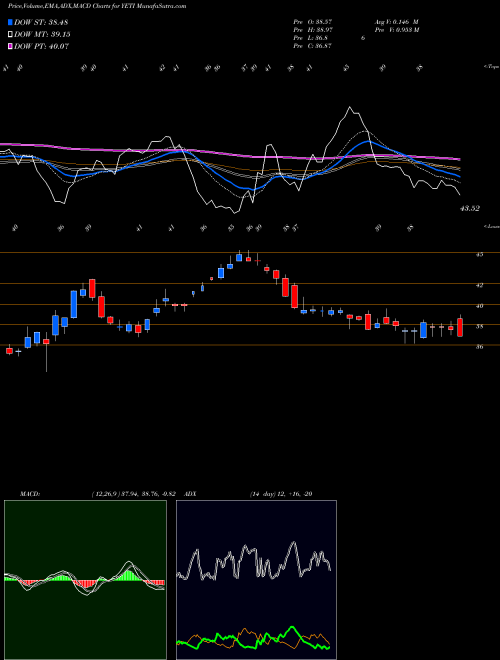Viewport: 500px width, 660px height.
Task: Click the 'Pre H: 38.97' value
Action: pyautogui.click(x=313, y=30)
